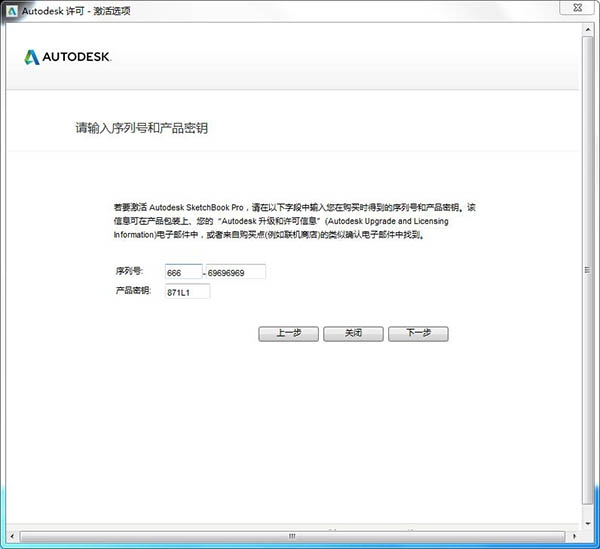600x549 pixels.
Task: Click the heading 请输入序列号和产品密钥
Action: (142, 128)
